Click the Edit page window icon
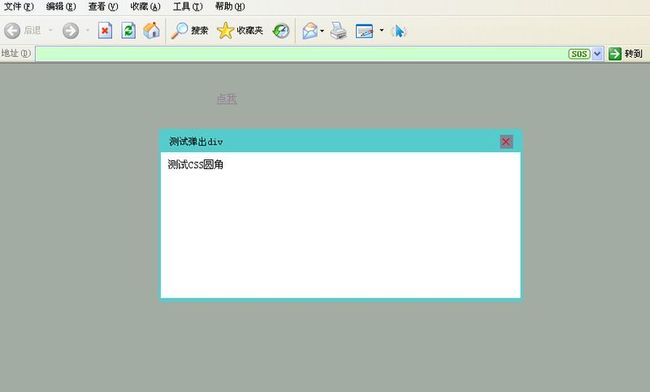Viewport: 650px width, 392px height. tap(364, 31)
